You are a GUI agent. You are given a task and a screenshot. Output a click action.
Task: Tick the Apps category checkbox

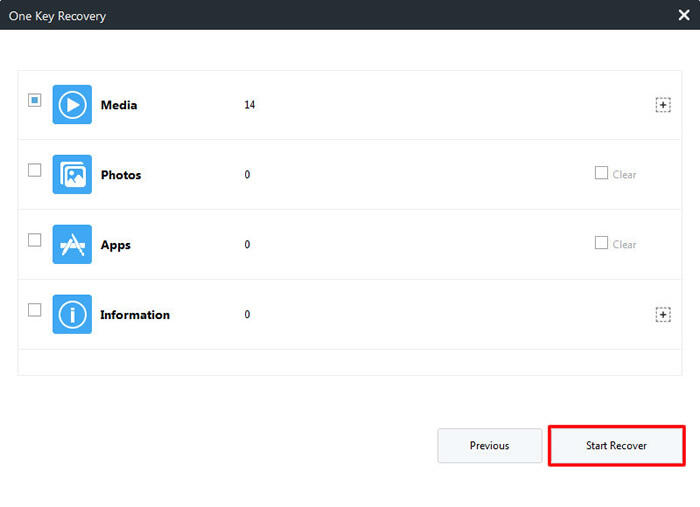(x=35, y=240)
